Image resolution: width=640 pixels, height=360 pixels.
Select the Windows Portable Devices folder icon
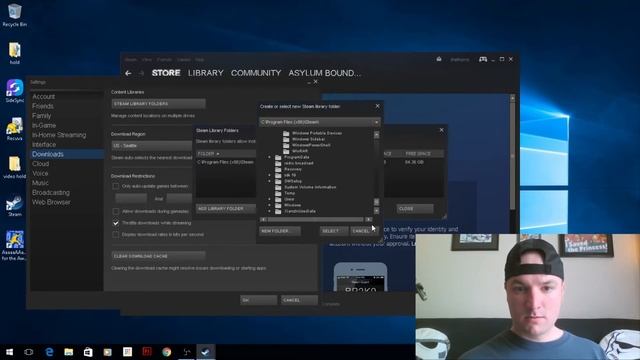pos(286,133)
